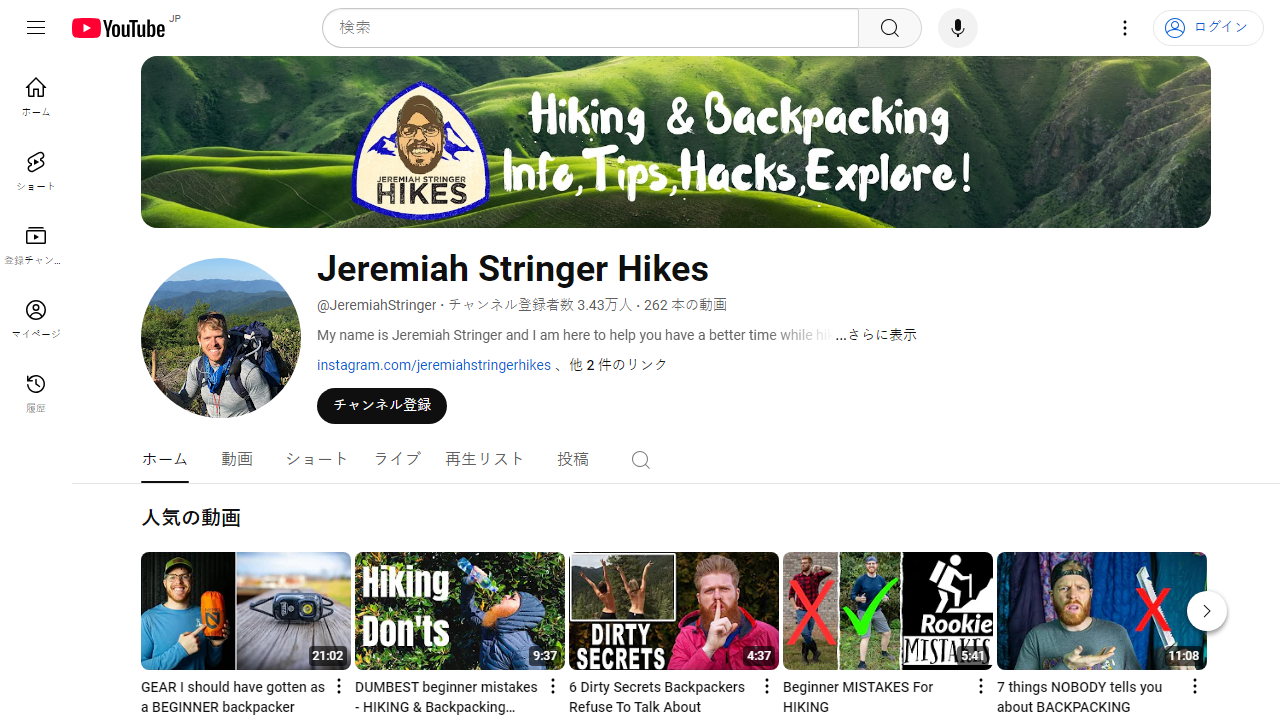Select the ホーム channel tab

[165, 459]
